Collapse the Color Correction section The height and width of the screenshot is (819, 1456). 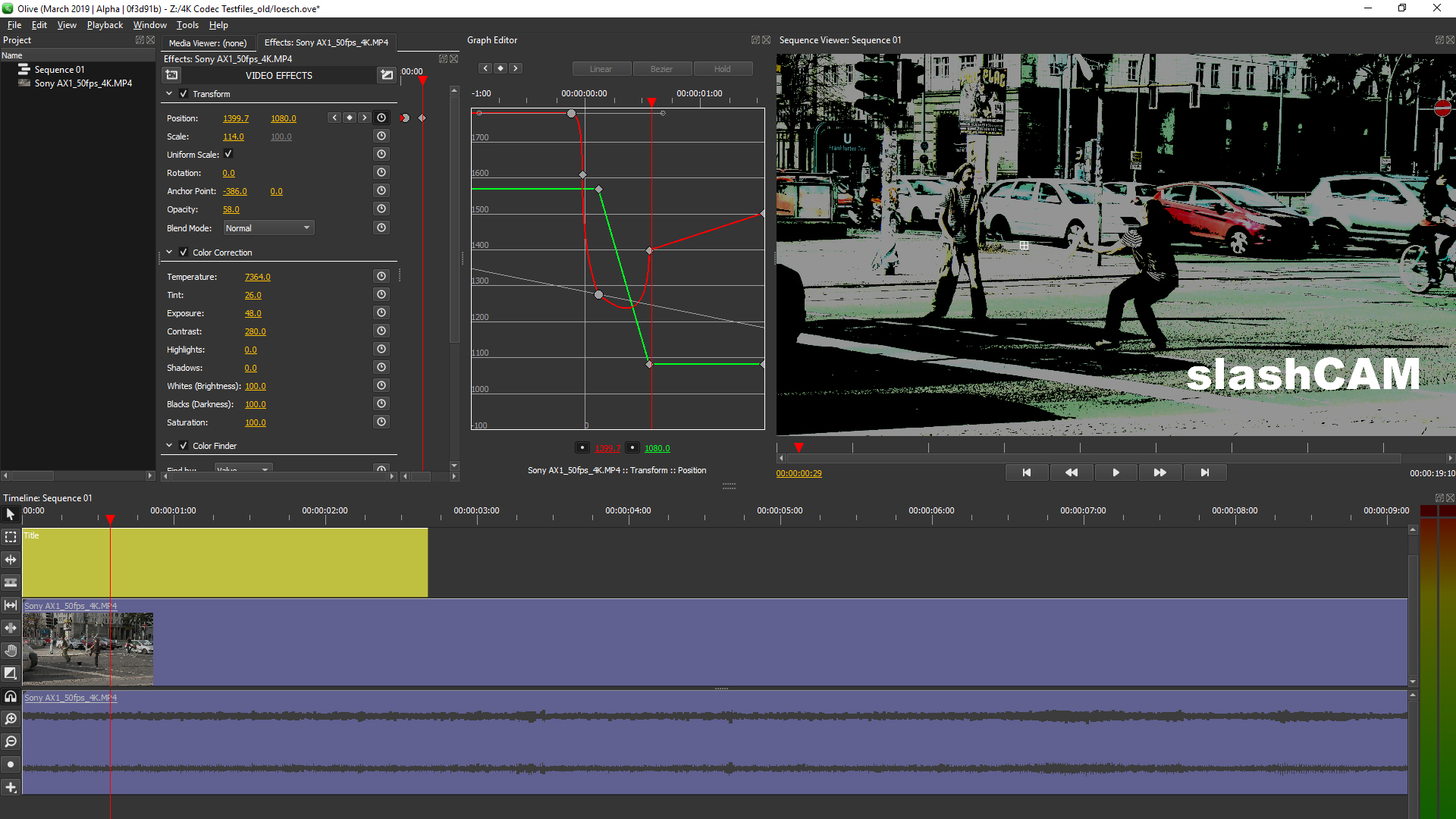tap(169, 253)
